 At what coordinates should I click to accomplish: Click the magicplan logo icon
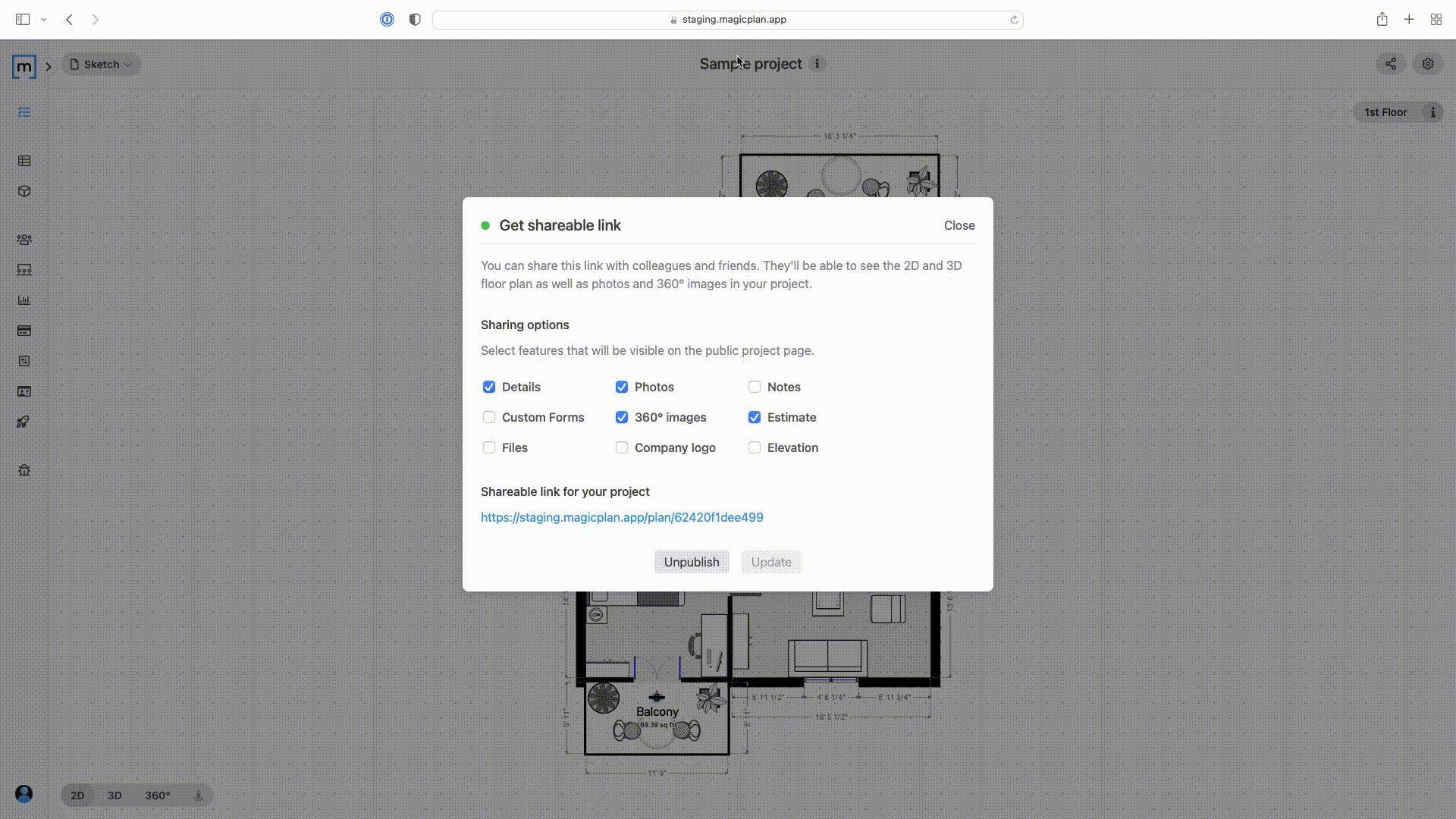[24, 66]
